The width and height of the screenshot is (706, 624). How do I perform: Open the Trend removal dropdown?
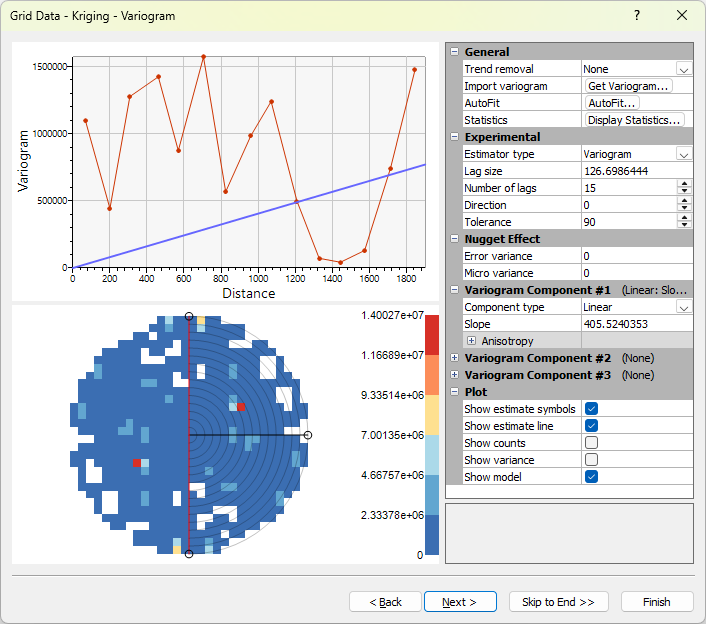point(684,69)
